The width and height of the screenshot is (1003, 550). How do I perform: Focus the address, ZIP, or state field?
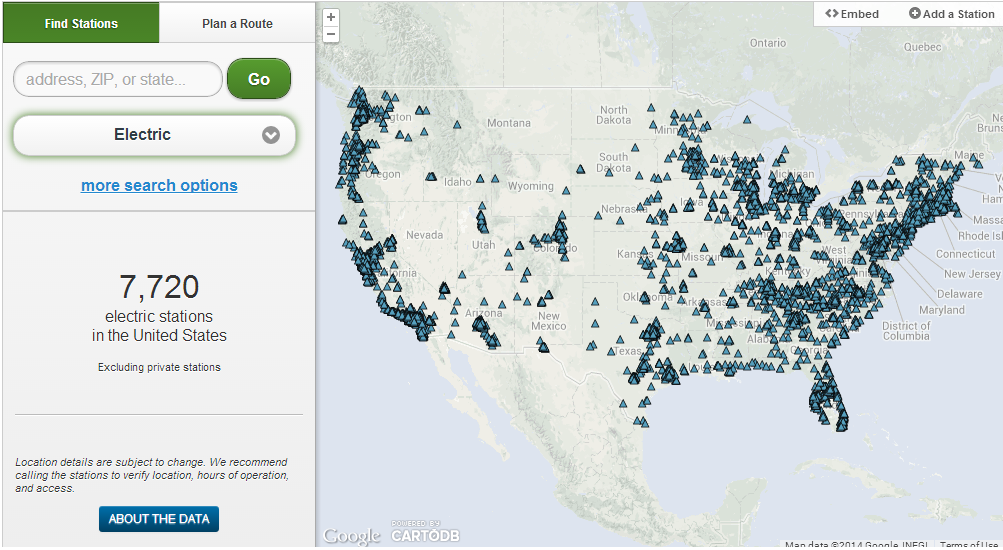point(118,79)
